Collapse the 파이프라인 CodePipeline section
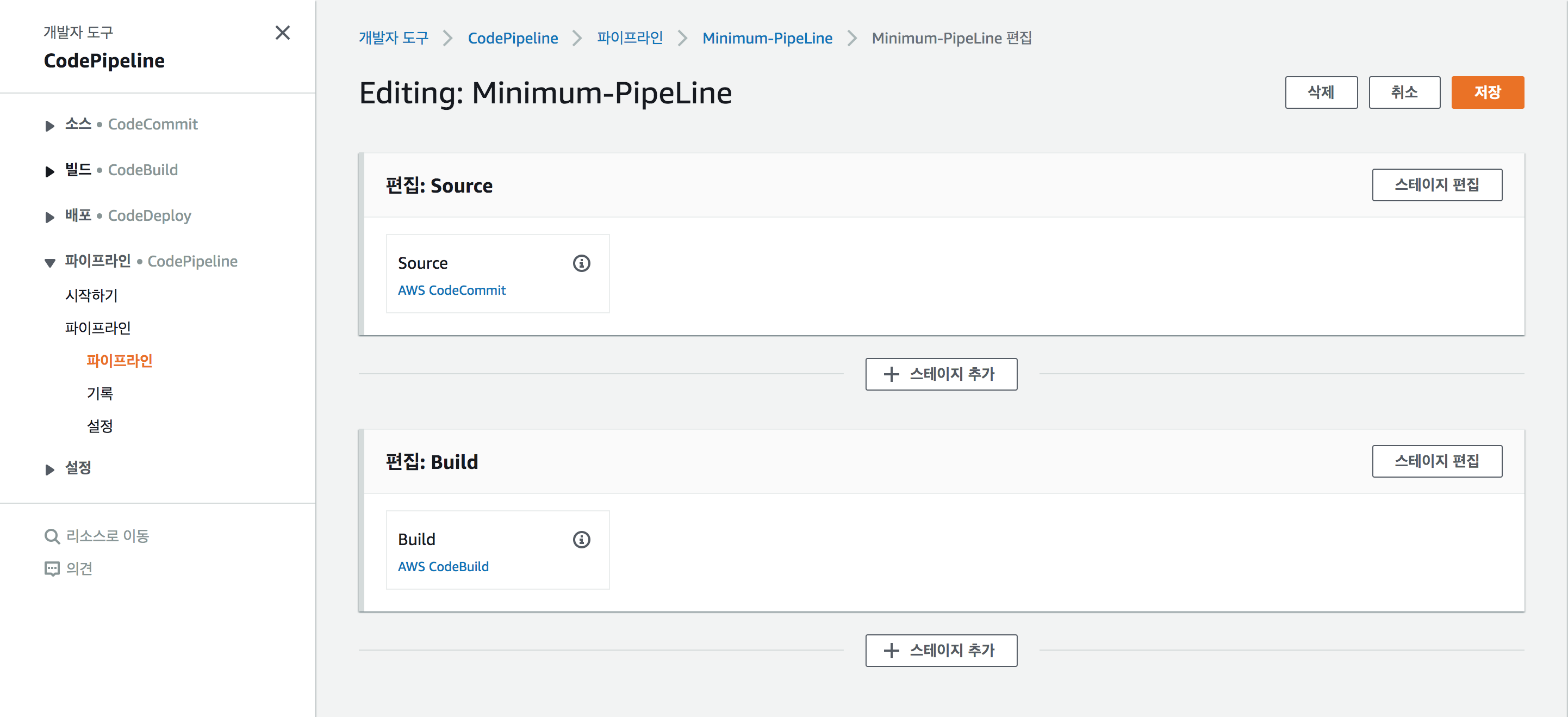The height and width of the screenshot is (717, 1568). click(x=50, y=263)
